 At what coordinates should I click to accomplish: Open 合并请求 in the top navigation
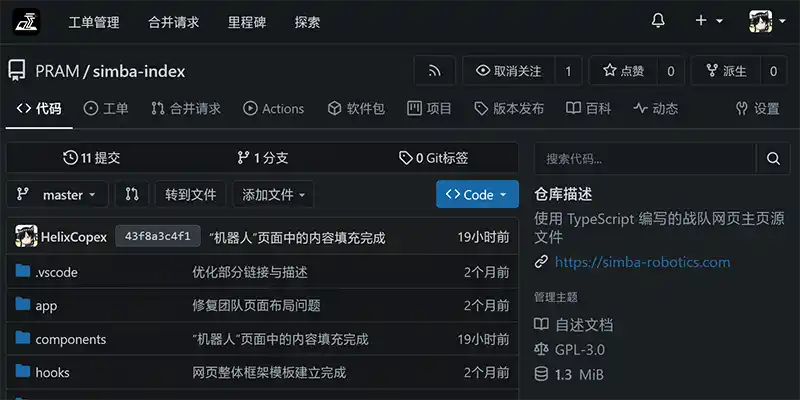[x=173, y=22]
